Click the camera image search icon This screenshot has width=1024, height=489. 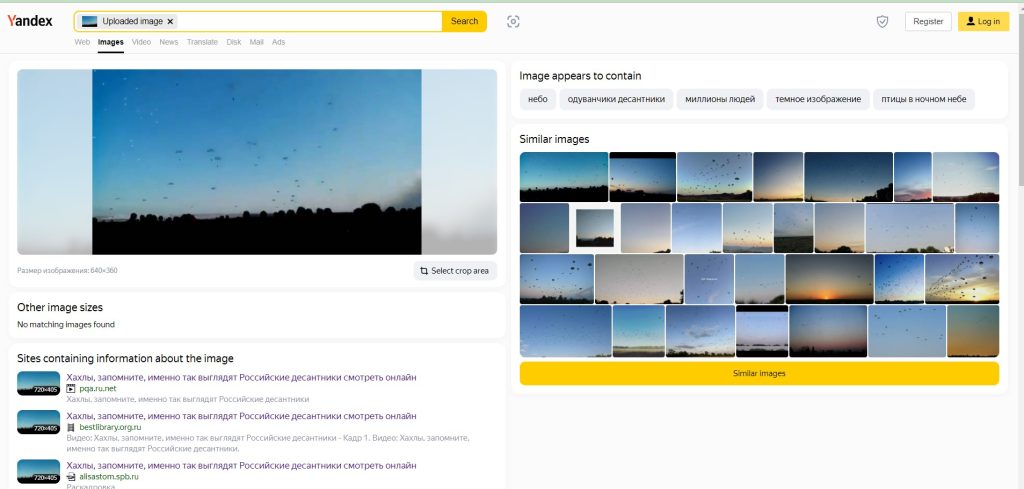coord(513,21)
